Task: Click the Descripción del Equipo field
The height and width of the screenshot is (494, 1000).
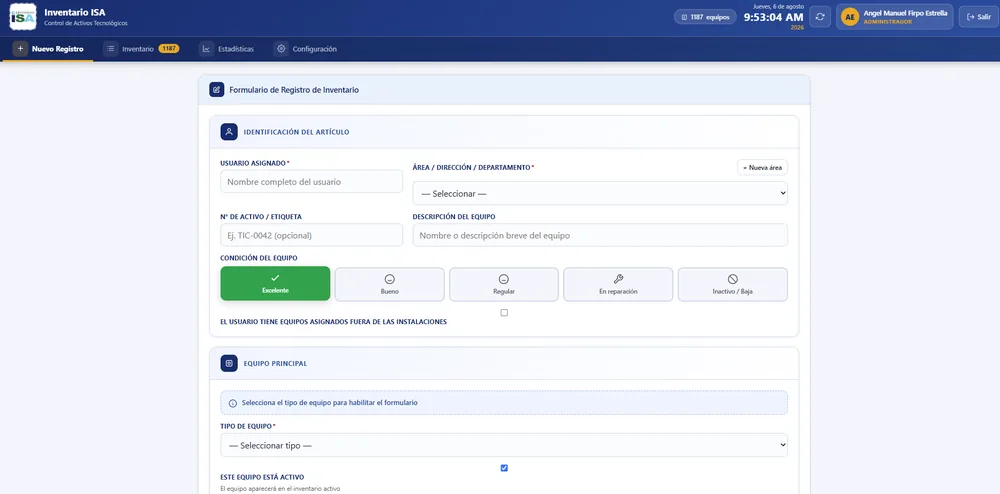Action: (600, 235)
